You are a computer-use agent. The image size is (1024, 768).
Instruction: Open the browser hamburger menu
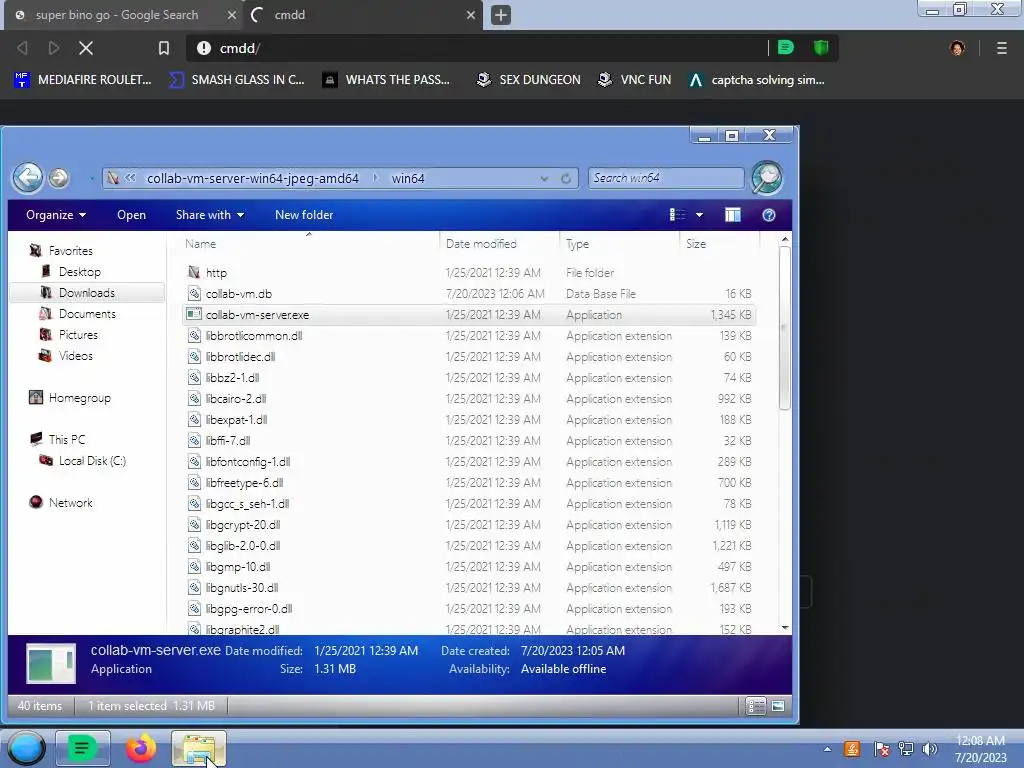1001,48
